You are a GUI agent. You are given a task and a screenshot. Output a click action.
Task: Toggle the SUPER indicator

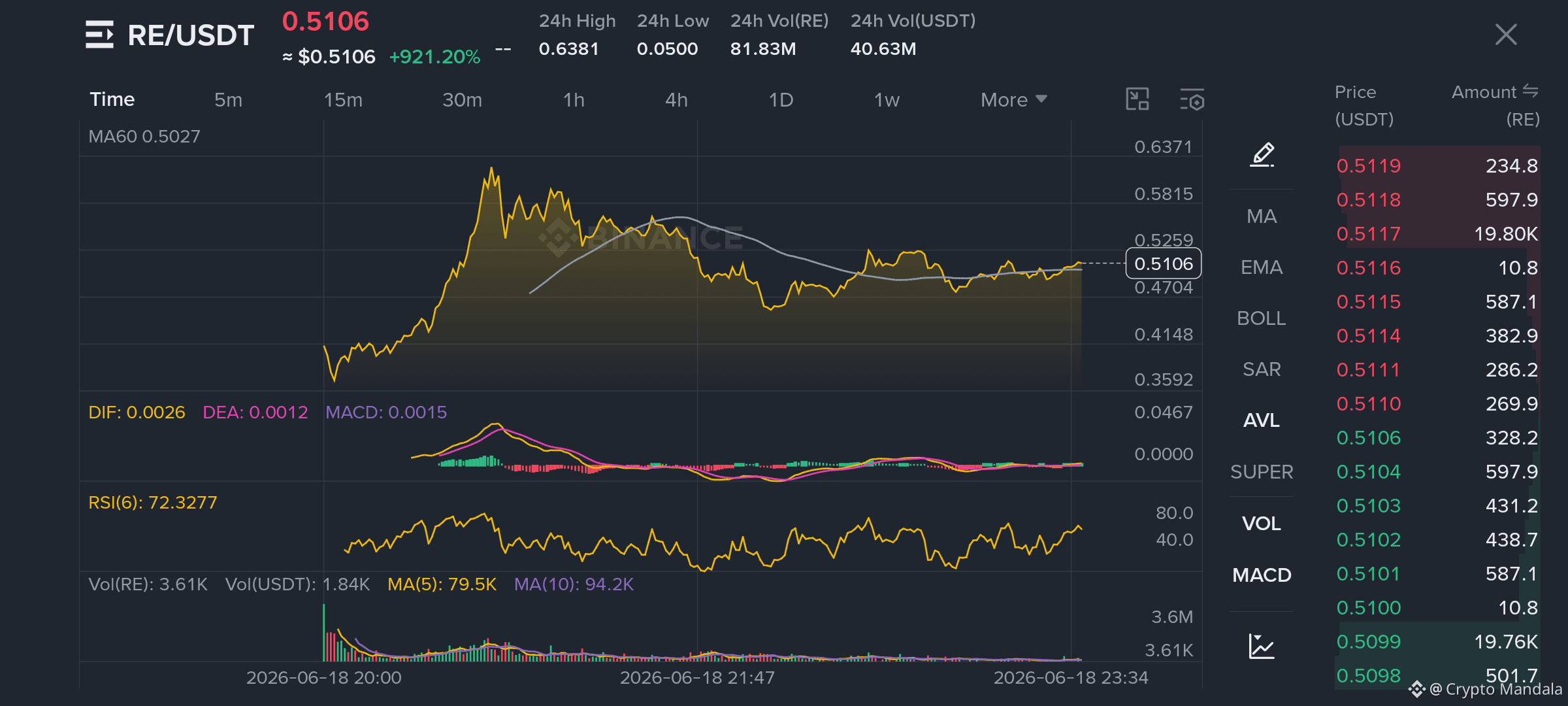[x=1262, y=472]
